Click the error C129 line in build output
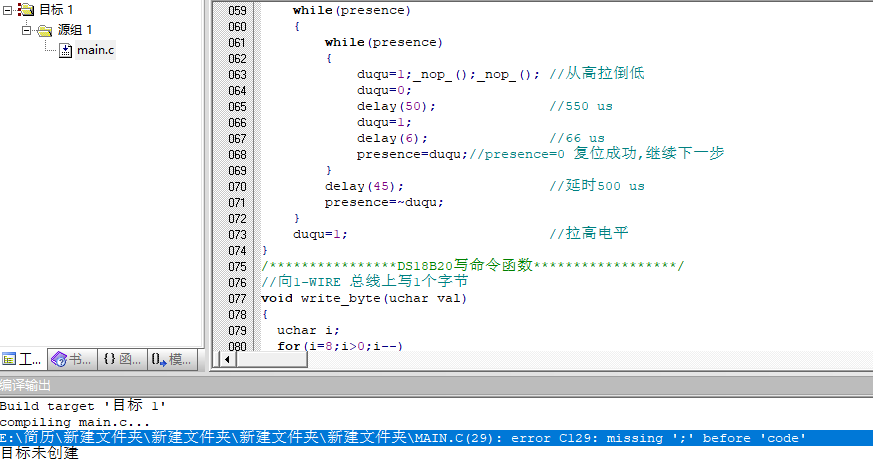The height and width of the screenshot is (473, 873). 400,438
